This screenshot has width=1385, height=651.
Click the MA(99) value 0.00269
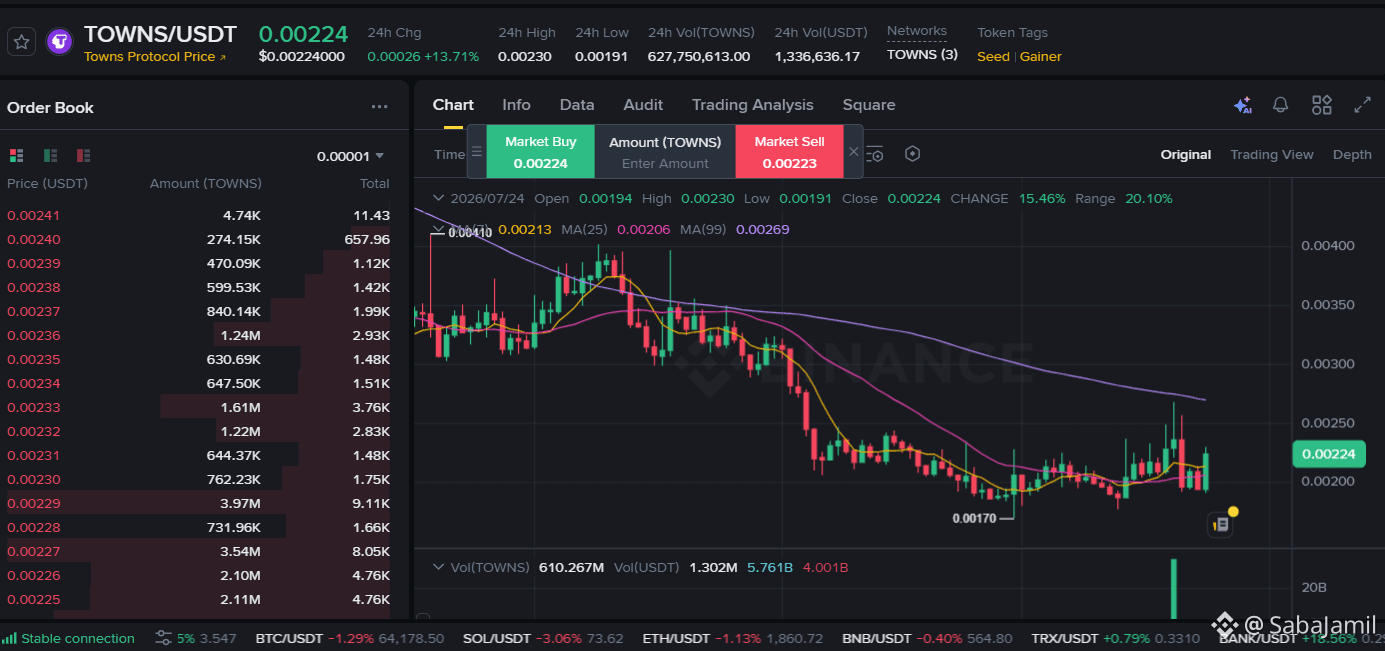click(762, 229)
